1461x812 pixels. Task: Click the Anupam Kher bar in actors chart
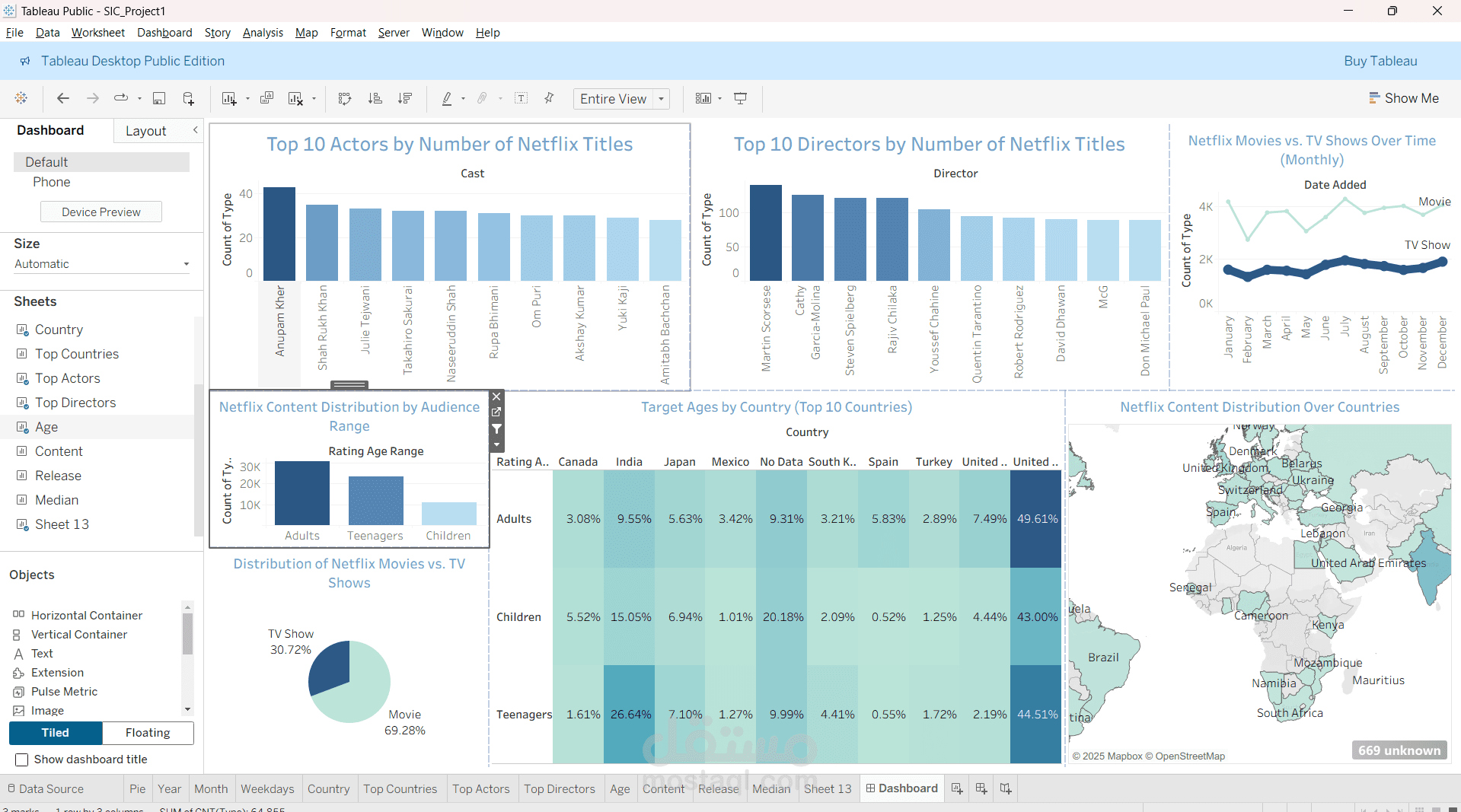279,234
